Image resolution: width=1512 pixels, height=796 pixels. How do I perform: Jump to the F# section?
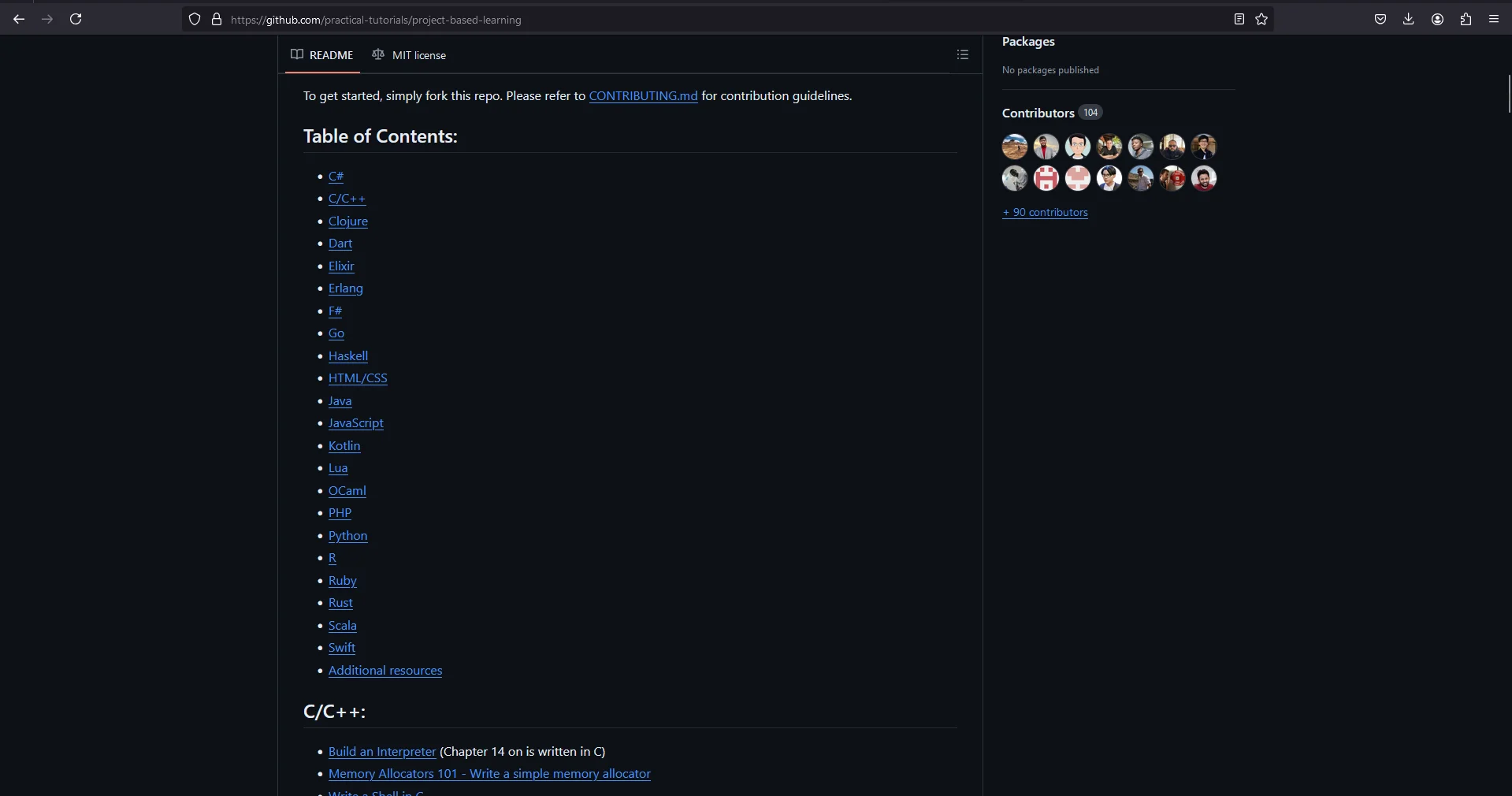(335, 311)
